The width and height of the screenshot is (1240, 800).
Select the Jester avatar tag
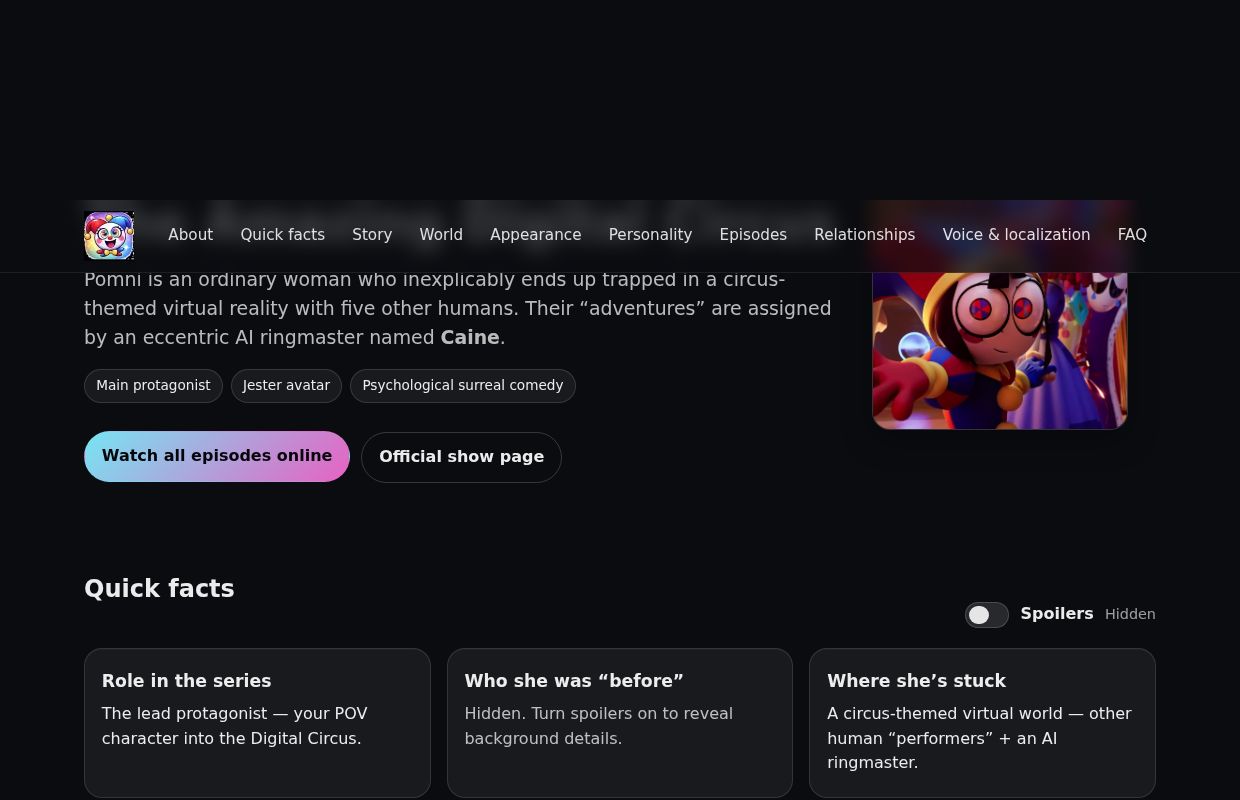click(x=286, y=385)
